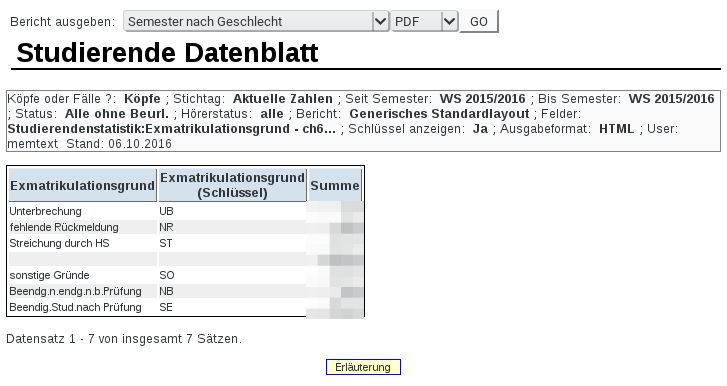Click the 'Exmatrikulationsgrund' column header

83,185
